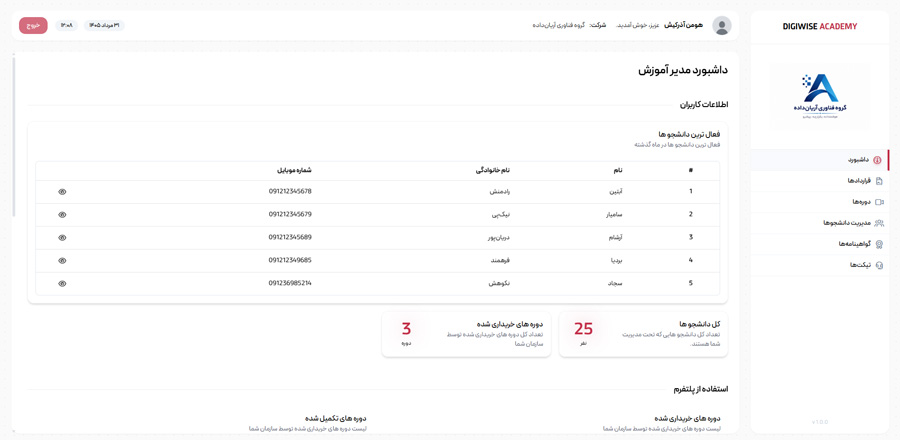Click the heading دوره های تکمیل شده
Image resolution: width=900 pixels, height=440 pixels.
(336, 419)
